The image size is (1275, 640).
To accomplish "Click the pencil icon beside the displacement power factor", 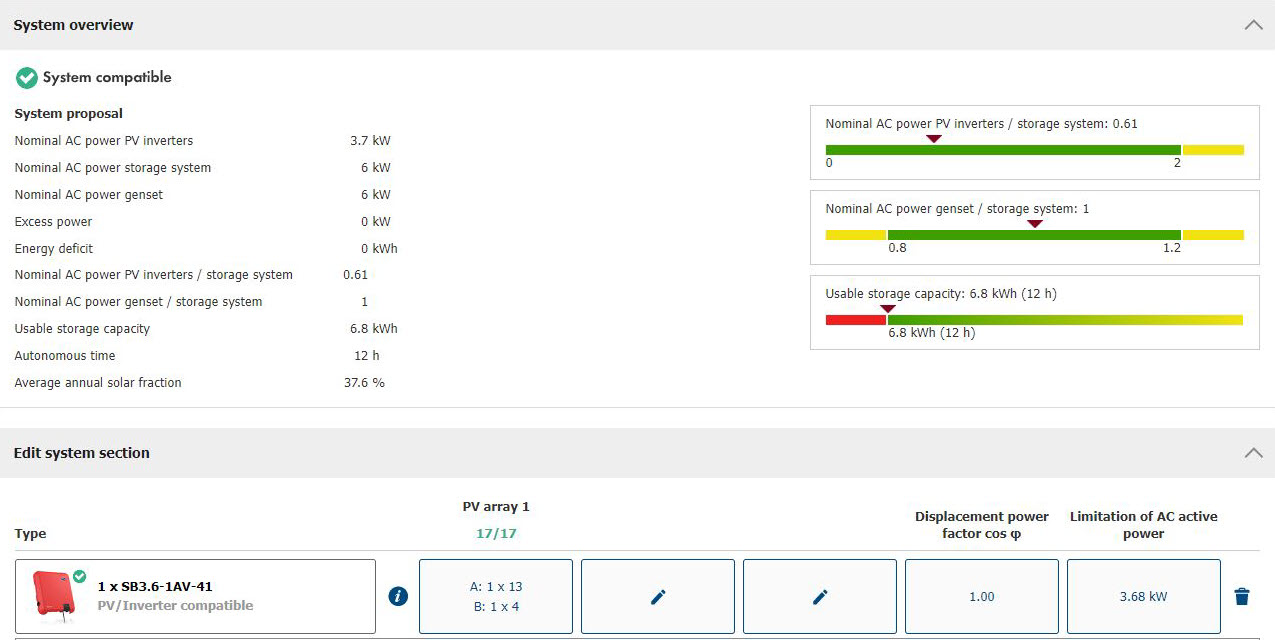I will pos(820,596).
